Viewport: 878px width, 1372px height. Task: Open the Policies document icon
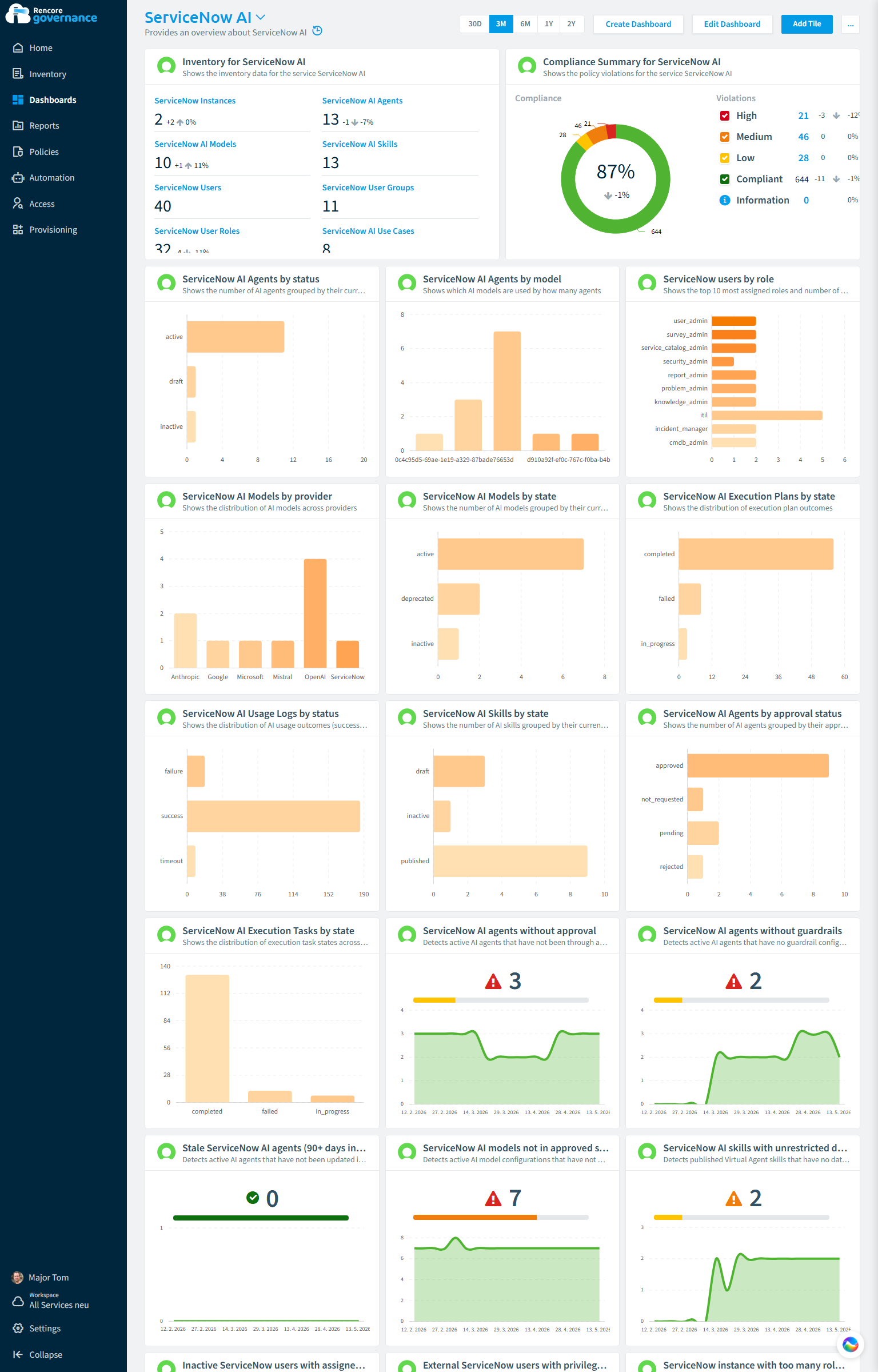click(18, 151)
